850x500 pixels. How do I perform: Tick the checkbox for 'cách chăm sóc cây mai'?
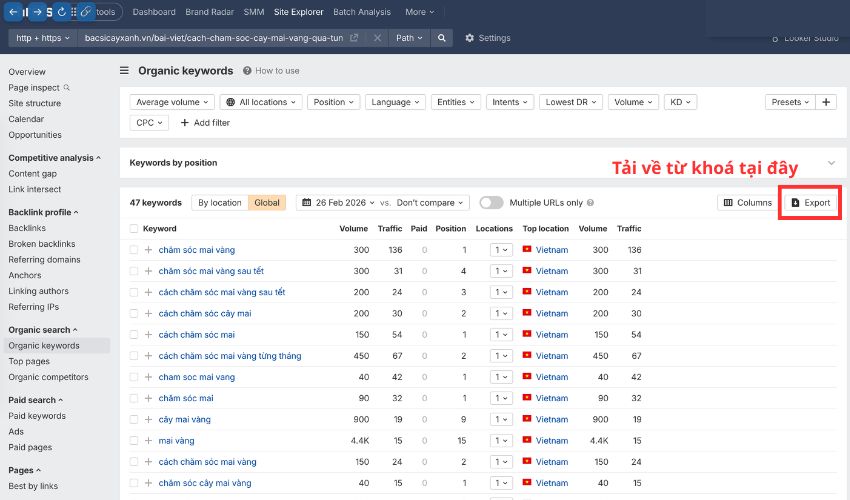134,314
